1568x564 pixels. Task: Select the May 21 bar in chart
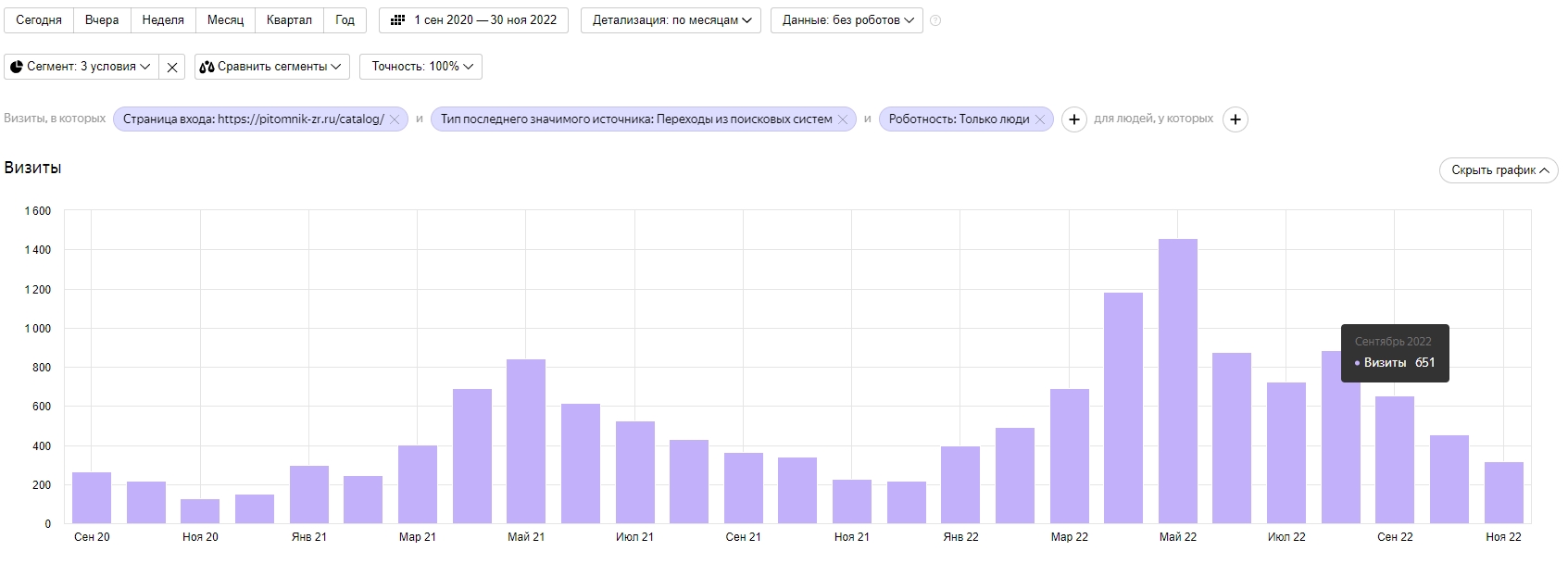[526, 441]
